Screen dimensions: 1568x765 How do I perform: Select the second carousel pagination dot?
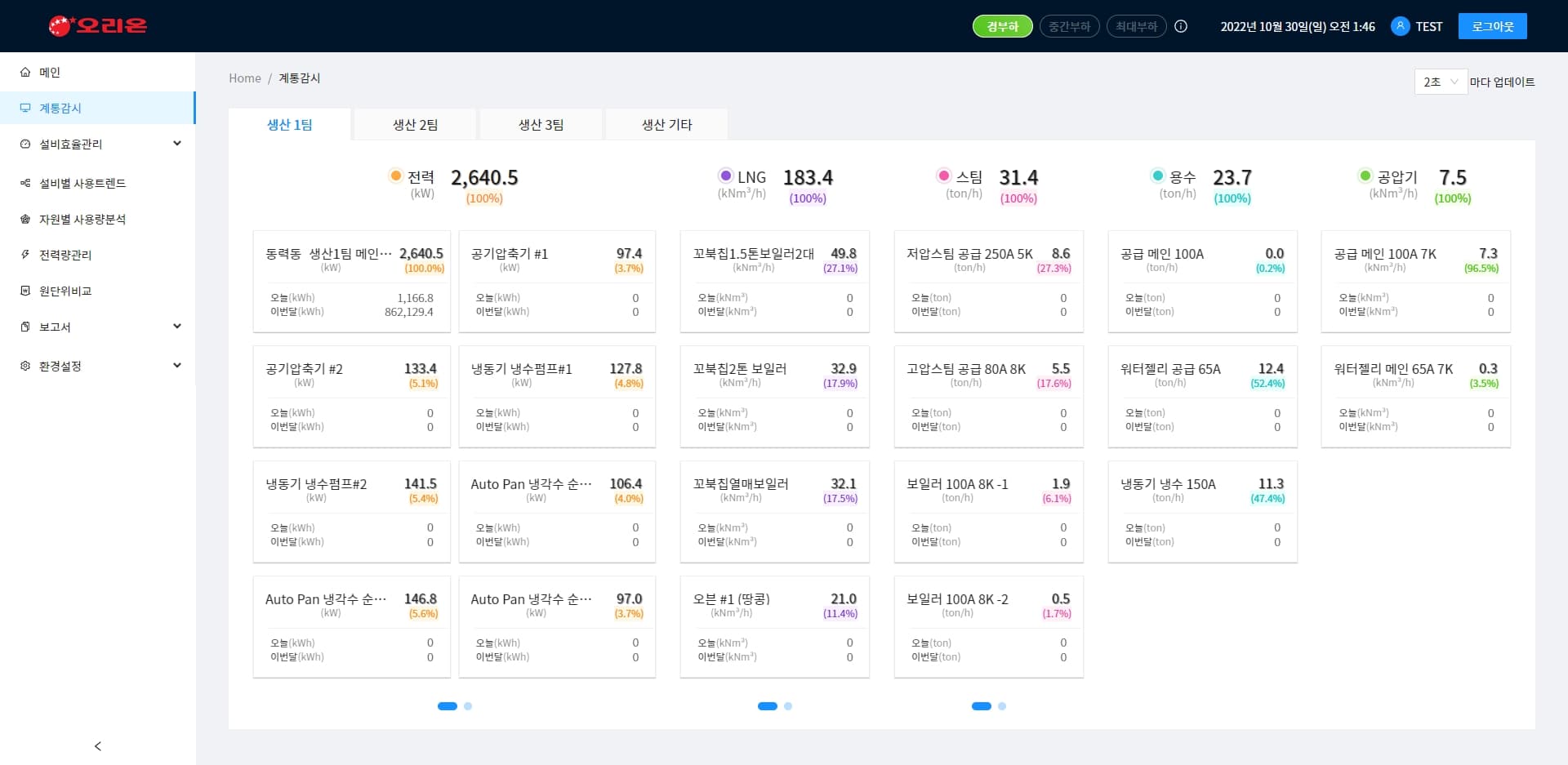pos(468,705)
